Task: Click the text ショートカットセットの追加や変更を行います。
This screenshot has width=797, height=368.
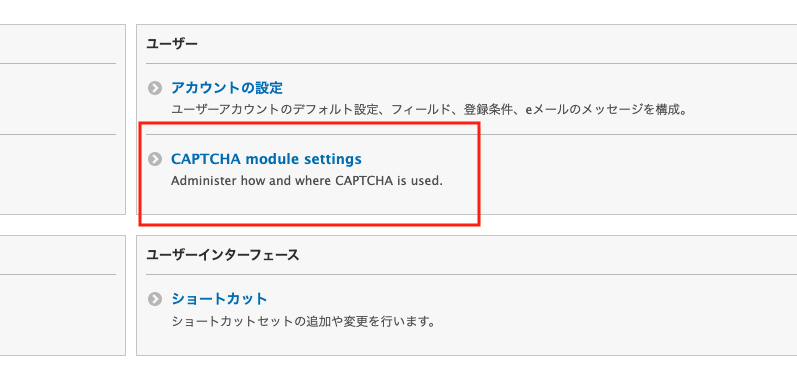Action: tap(303, 322)
